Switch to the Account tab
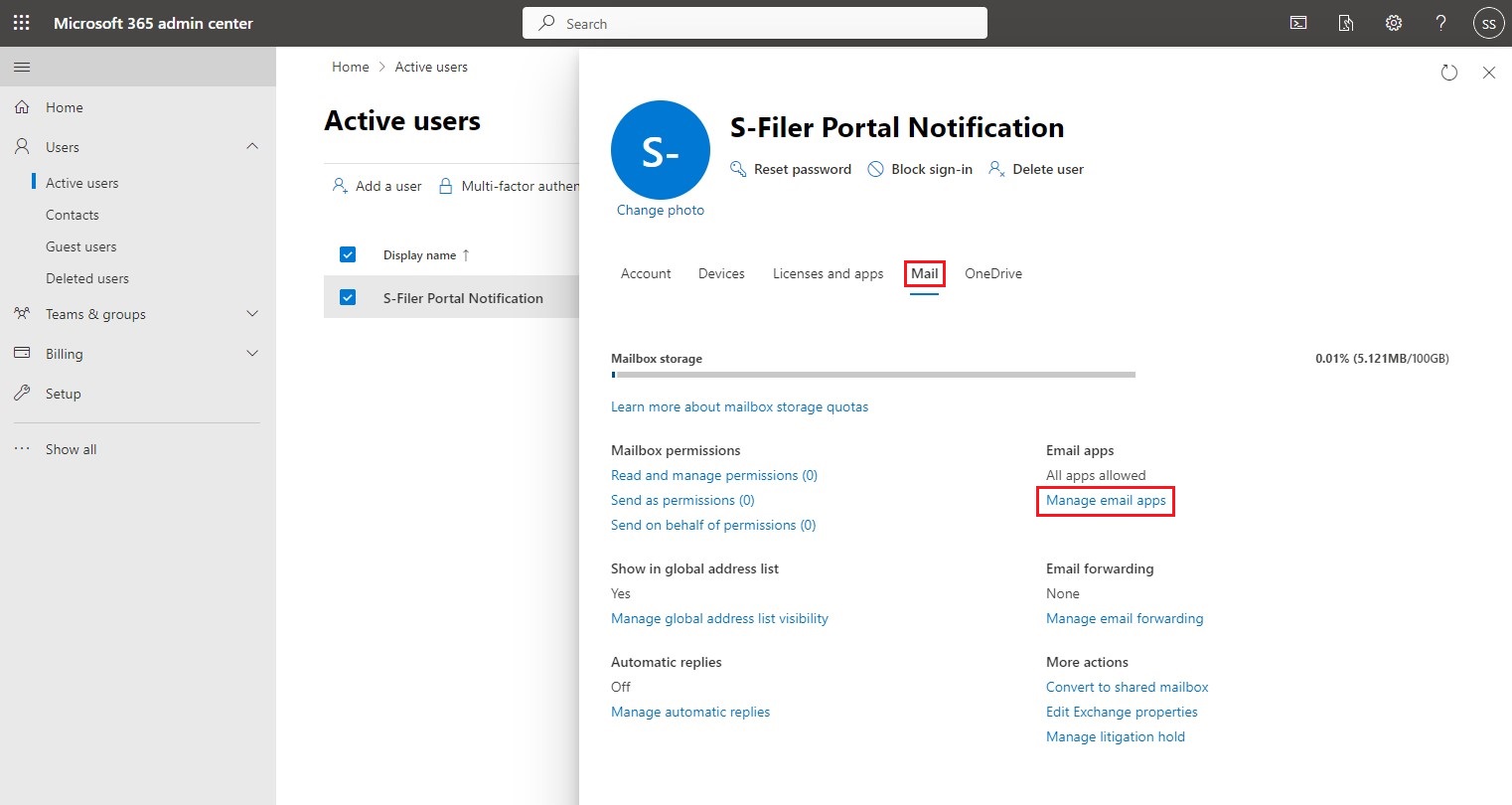The height and width of the screenshot is (805, 1512). [646, 273]
